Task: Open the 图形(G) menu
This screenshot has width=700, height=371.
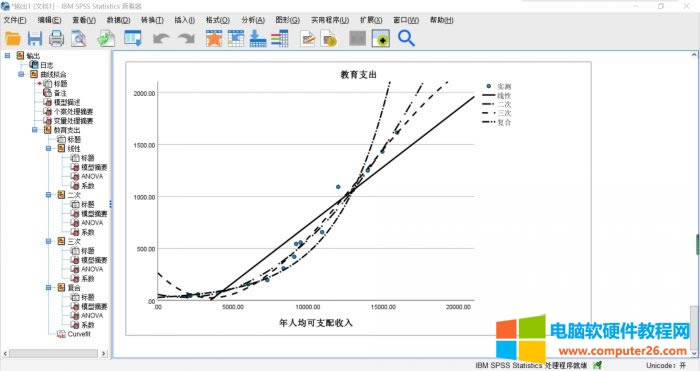Action: click(x=288, y=20)
